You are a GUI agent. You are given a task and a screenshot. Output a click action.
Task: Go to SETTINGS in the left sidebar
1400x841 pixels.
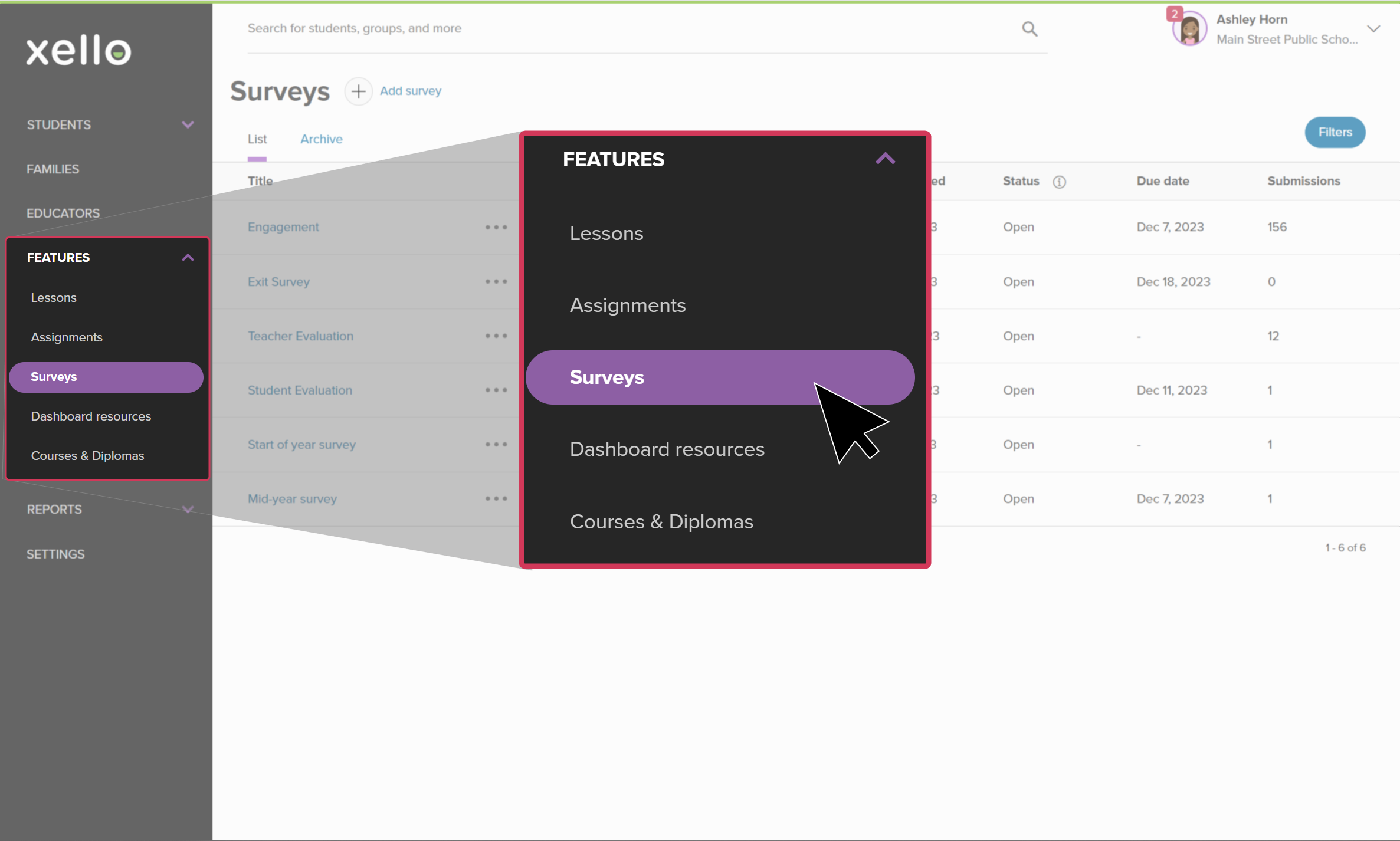pos(55,554)
